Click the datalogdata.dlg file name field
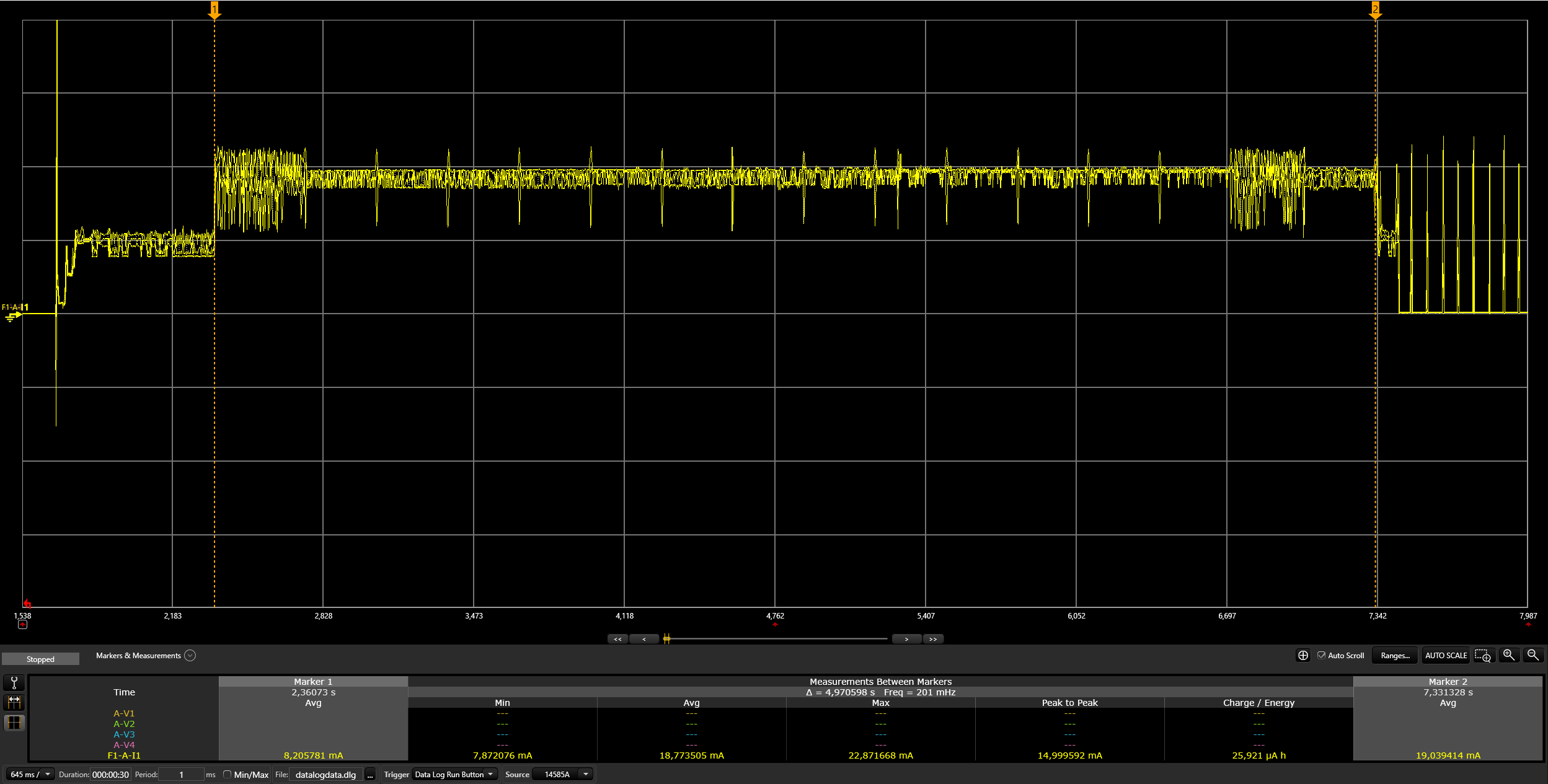The height and width of the screenshot is (784, 1548). point(326,774)
